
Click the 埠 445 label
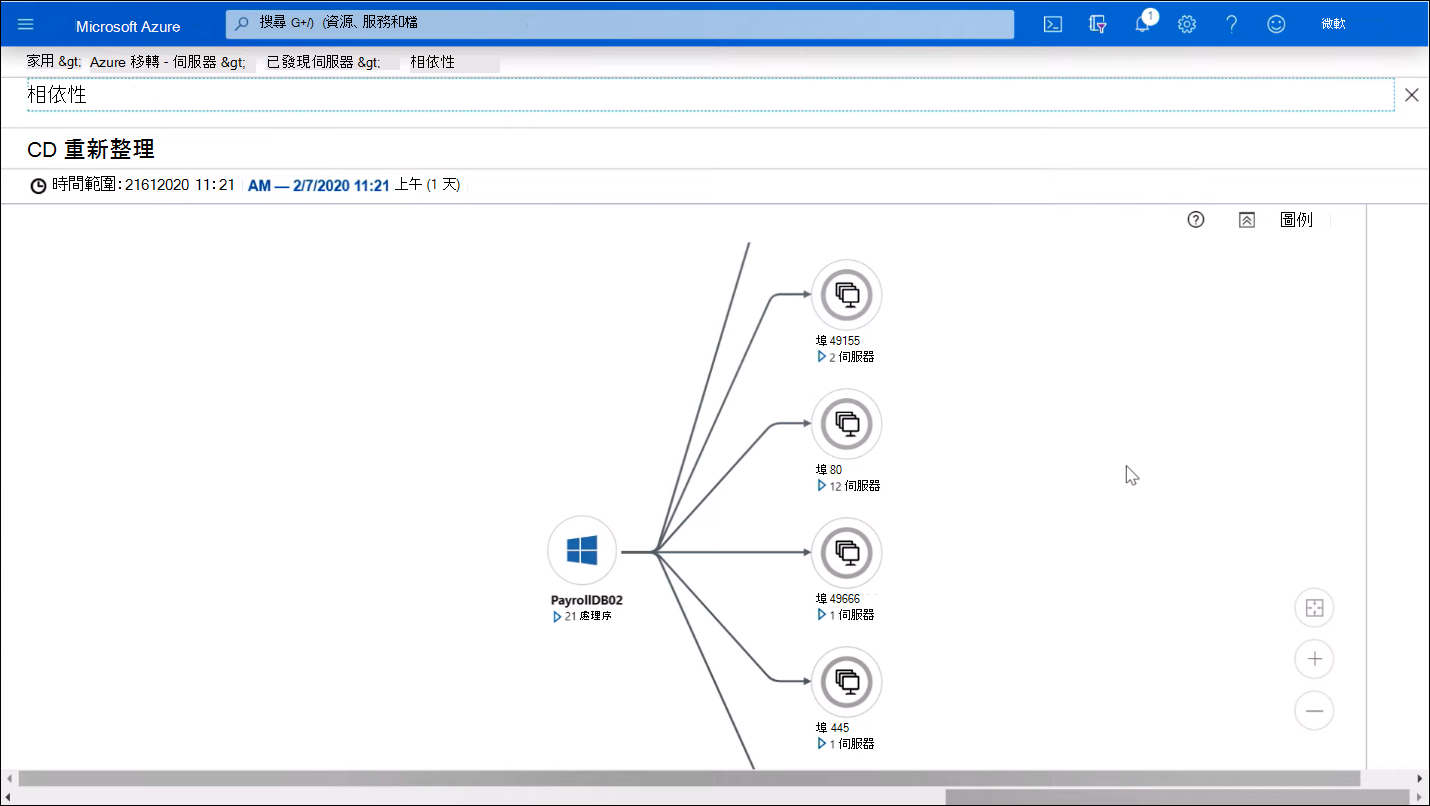(x=833, y=728)
